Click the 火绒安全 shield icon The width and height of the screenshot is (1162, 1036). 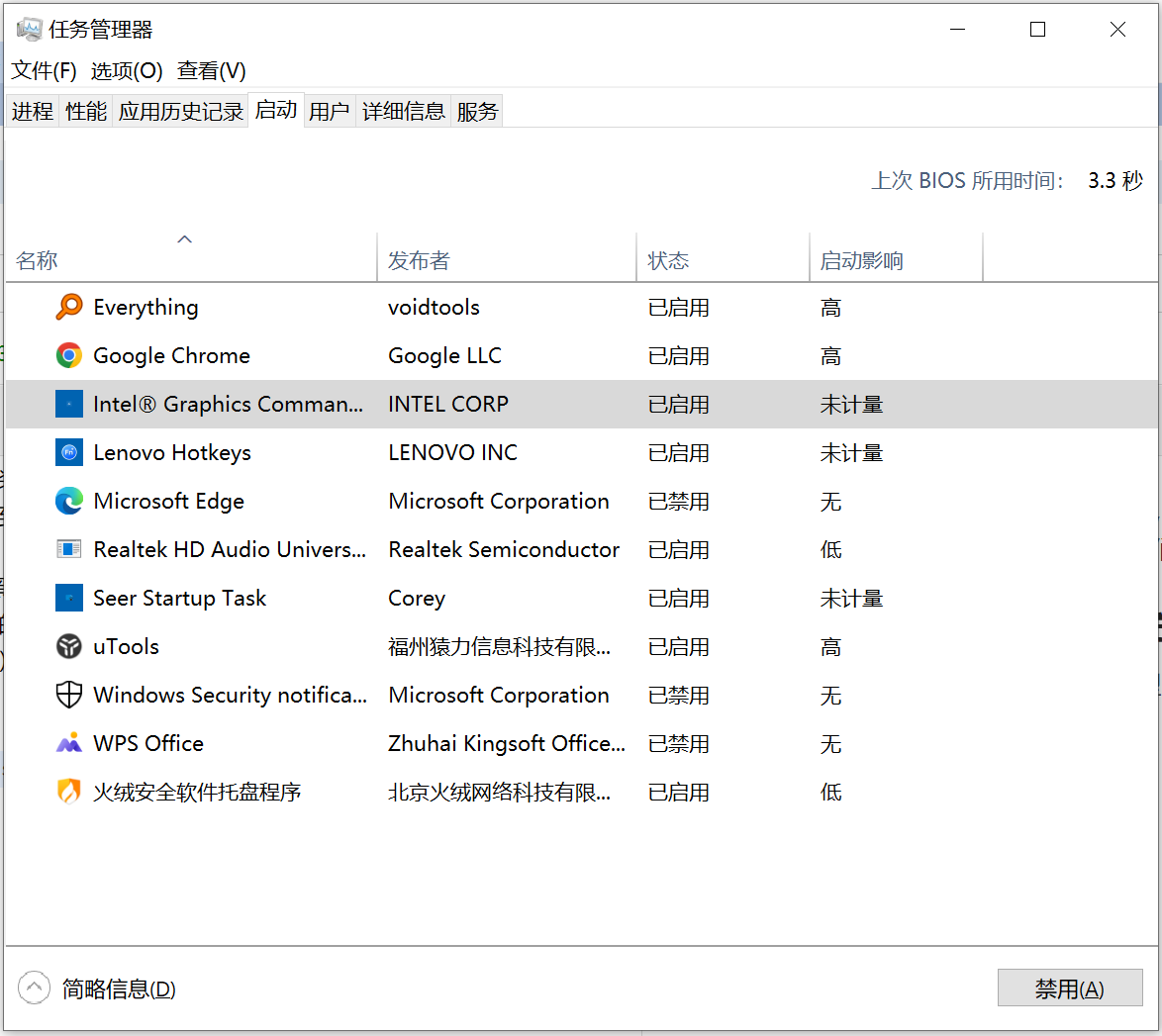tap(69, 792)
